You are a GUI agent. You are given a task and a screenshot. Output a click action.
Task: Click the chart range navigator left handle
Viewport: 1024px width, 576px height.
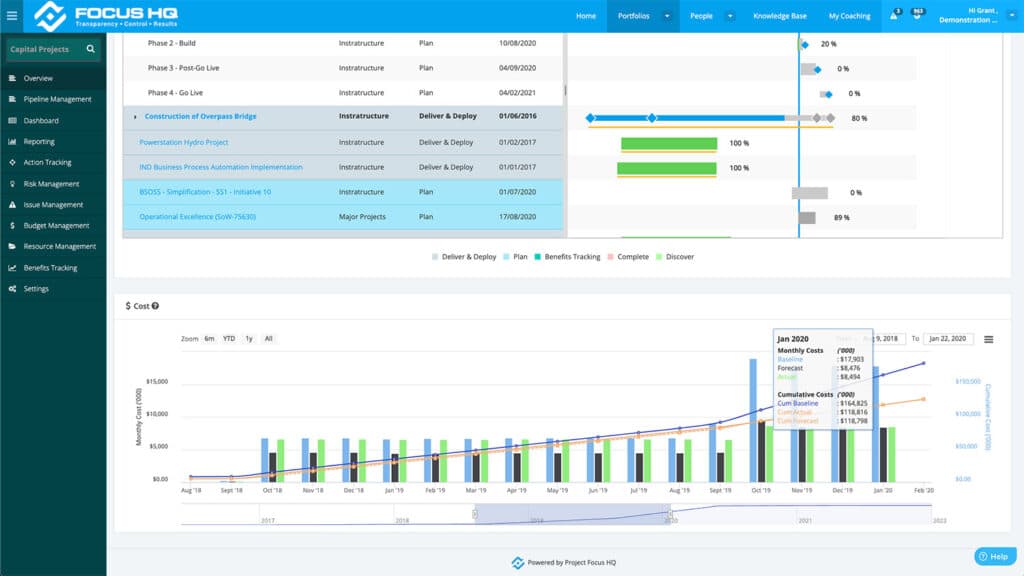coord(476,513)
